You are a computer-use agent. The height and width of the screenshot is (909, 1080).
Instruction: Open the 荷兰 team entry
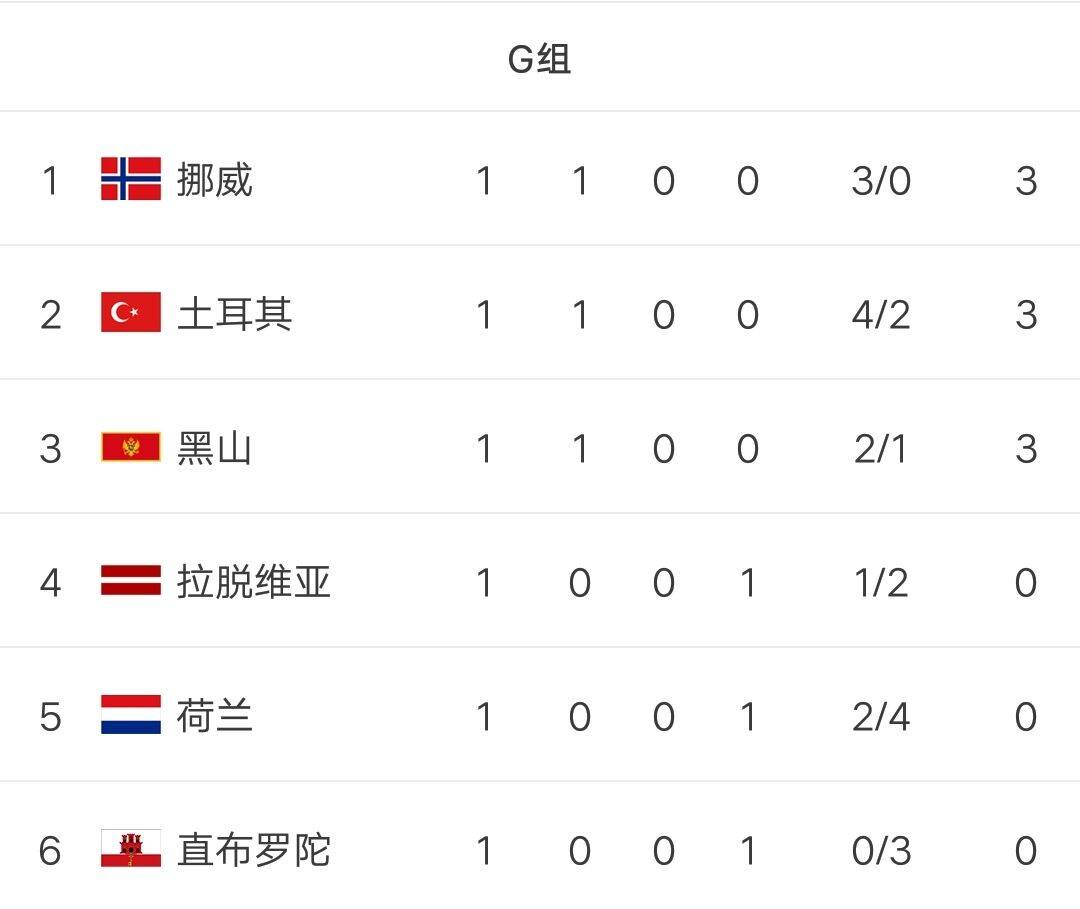pos(214,715)
